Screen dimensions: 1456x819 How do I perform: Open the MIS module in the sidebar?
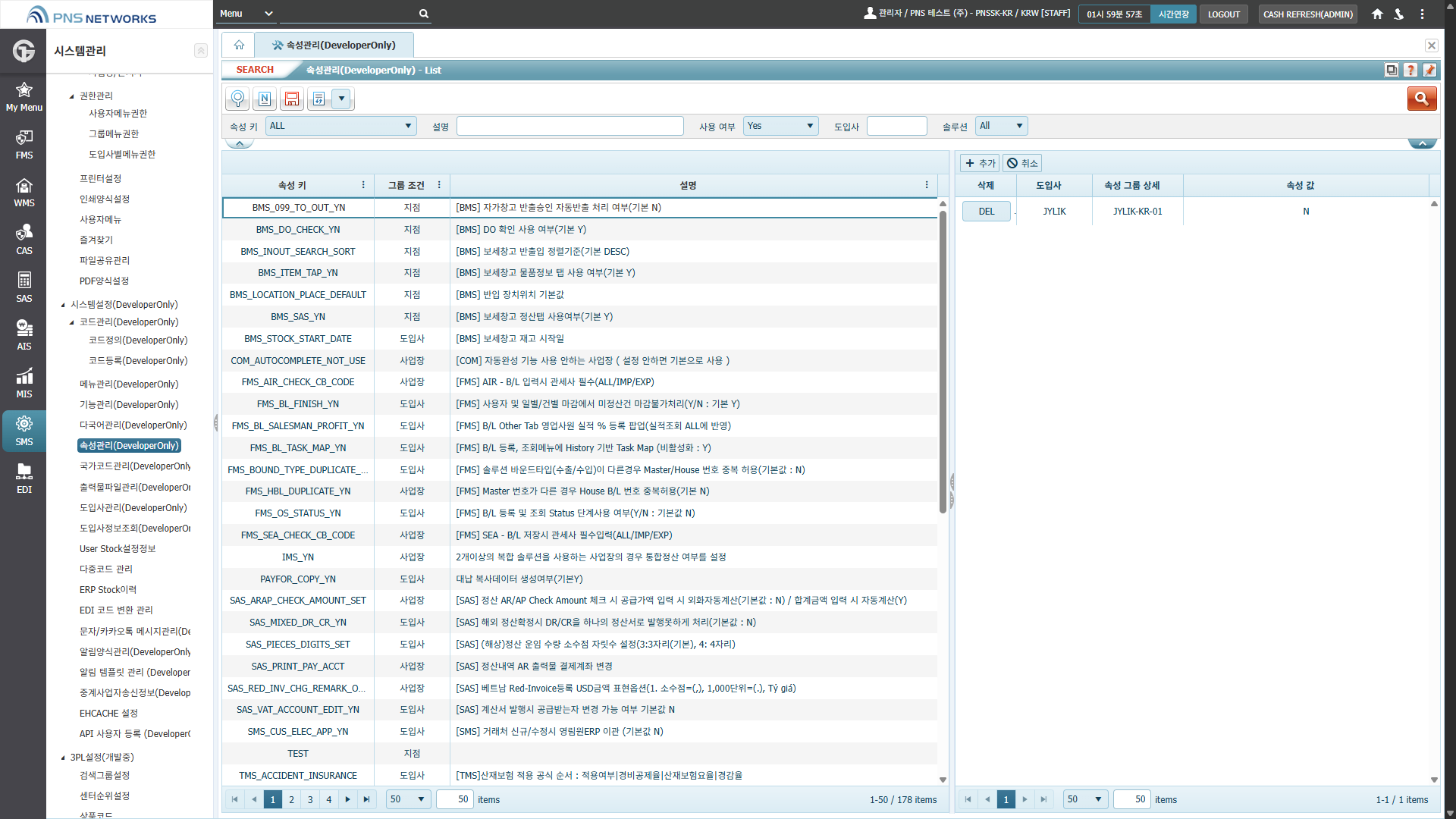[24, 384]
